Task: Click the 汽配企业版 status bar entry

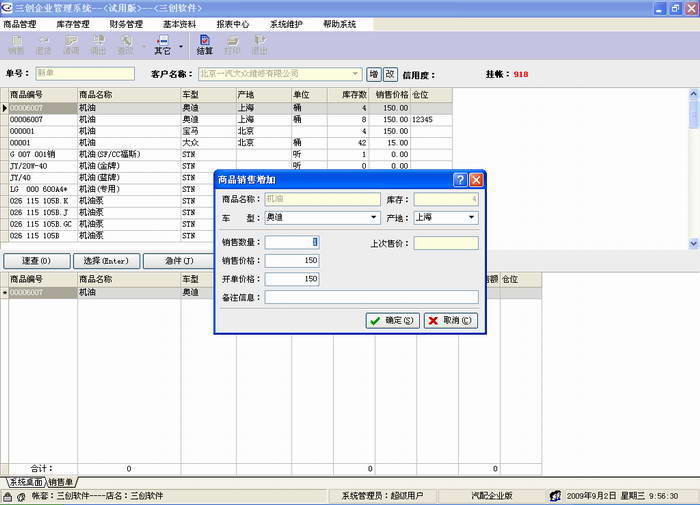Action: click(x=492, y=496)
